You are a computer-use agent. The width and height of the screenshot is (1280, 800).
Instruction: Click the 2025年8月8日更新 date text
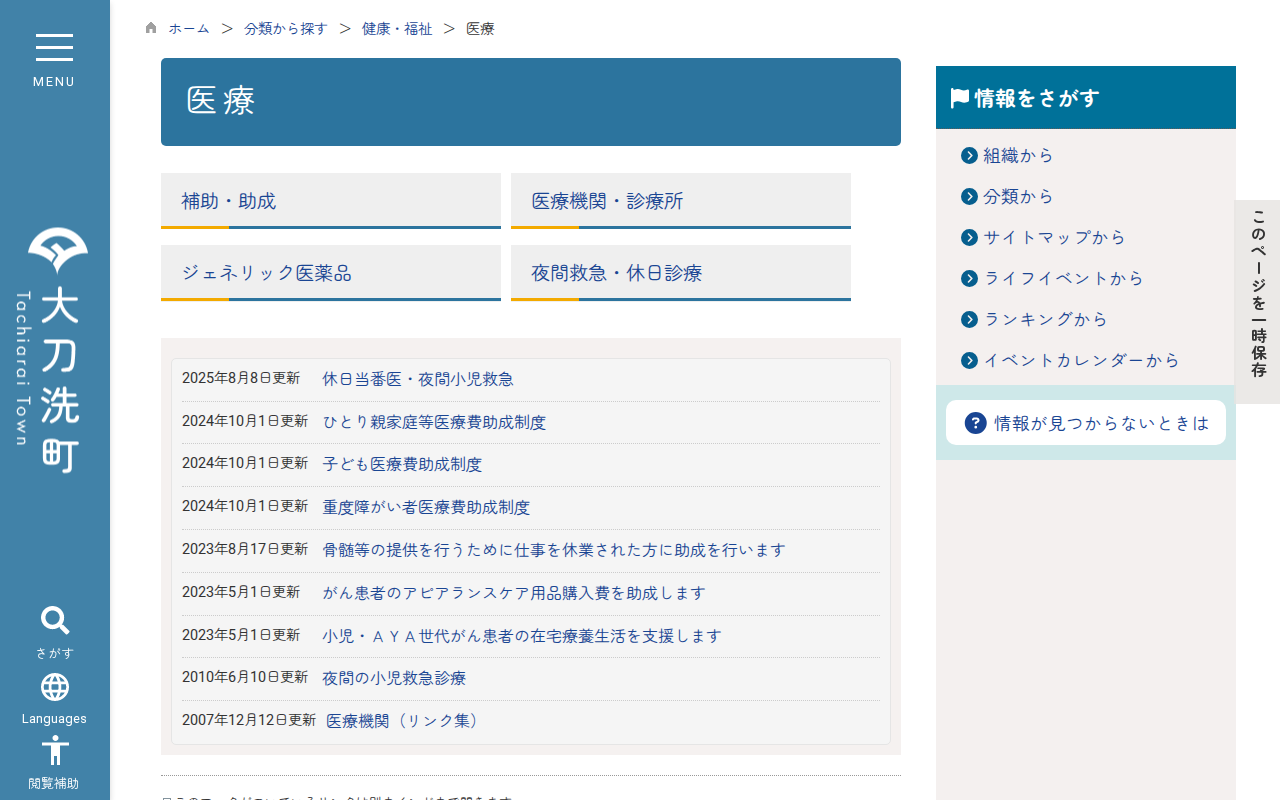point(241,378)
